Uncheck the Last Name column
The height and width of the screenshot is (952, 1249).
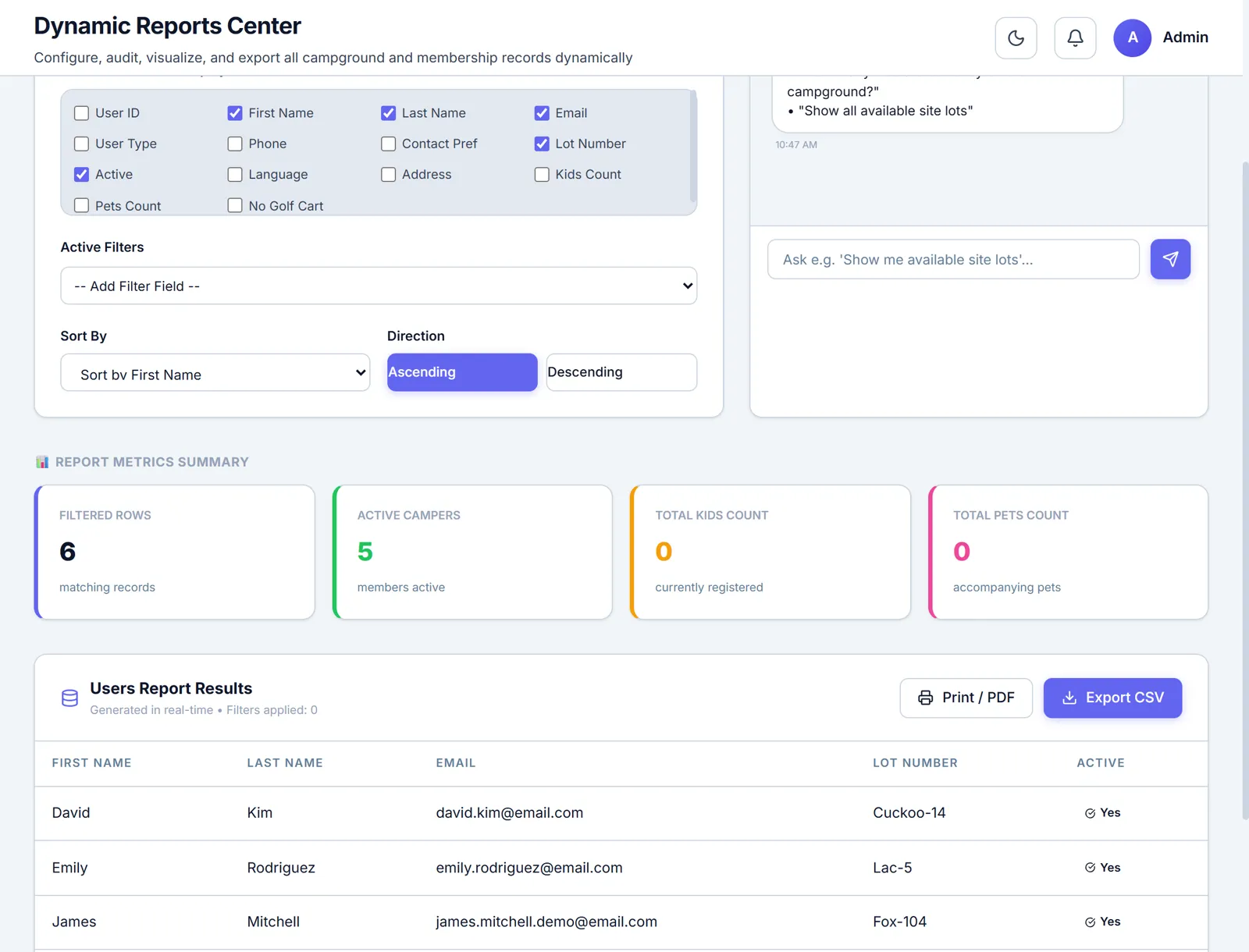[388, 113]
